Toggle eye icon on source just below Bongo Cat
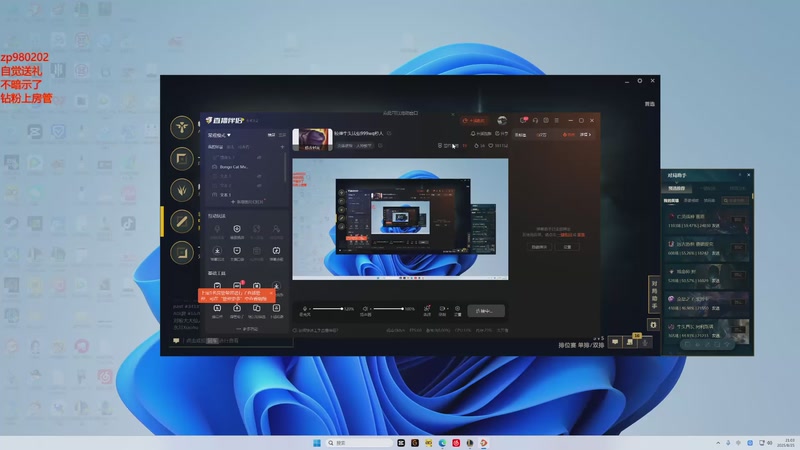The width and height of the screenshot is (800, 450). [259, 176]
